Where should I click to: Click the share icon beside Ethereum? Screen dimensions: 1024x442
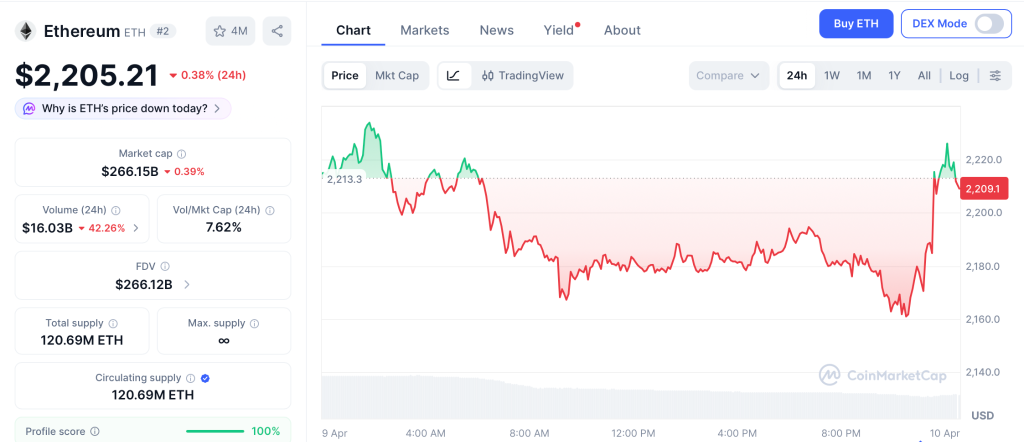[277, 31]
